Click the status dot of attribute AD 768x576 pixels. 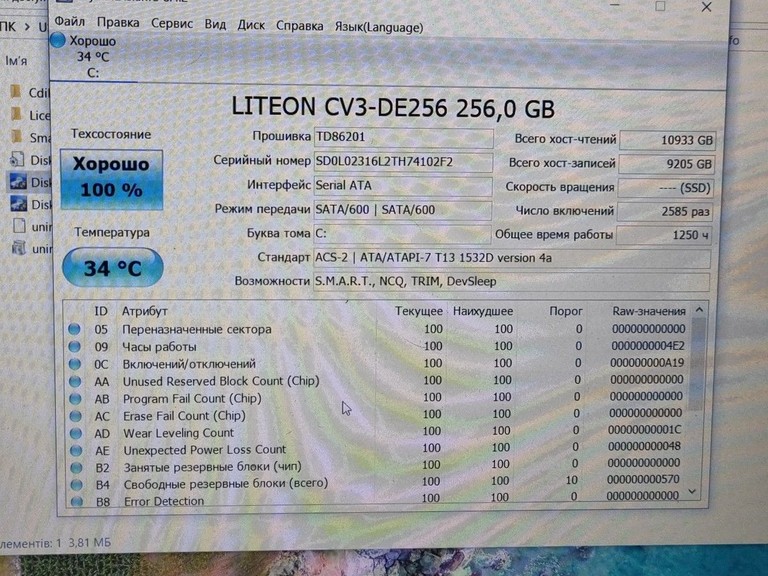pyautogui.click(x=76, y=433)
